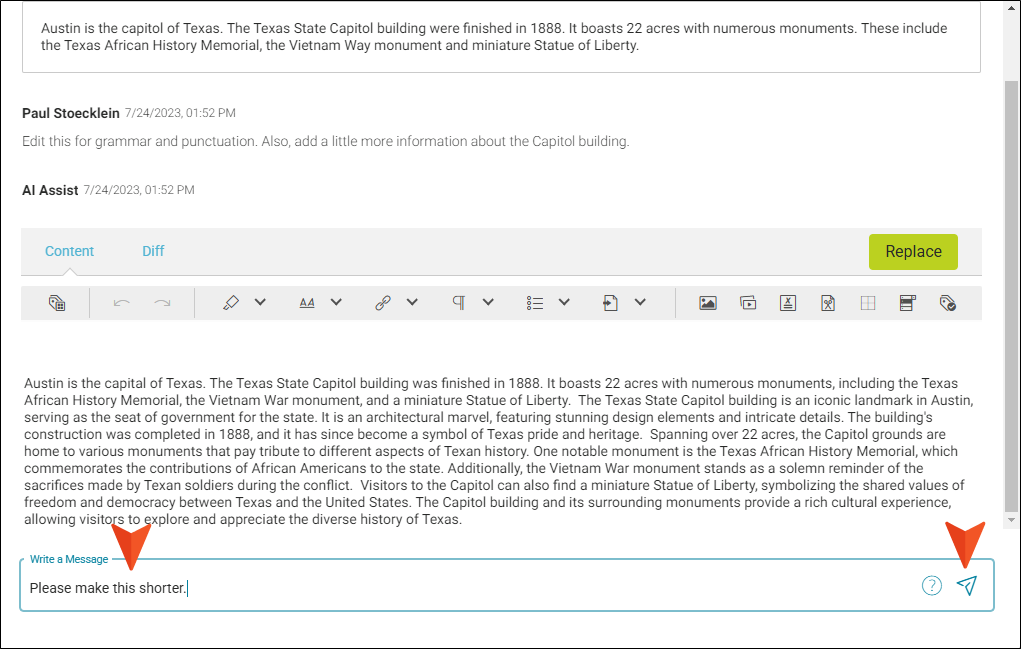Click the Redo arrow
The height and width of the screenshot is (649, 1021).
click(162, 303)
